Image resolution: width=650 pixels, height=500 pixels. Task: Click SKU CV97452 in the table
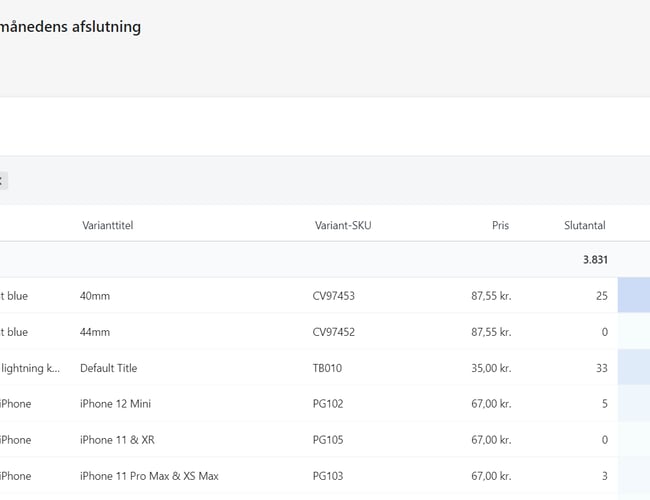(x=334, y=332)
